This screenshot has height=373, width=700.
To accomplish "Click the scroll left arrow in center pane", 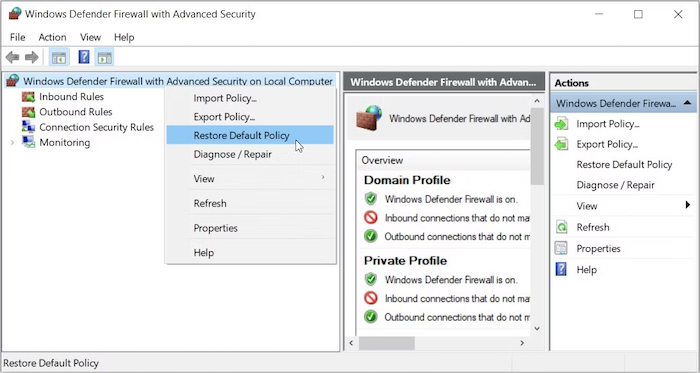I will point(351,343).
